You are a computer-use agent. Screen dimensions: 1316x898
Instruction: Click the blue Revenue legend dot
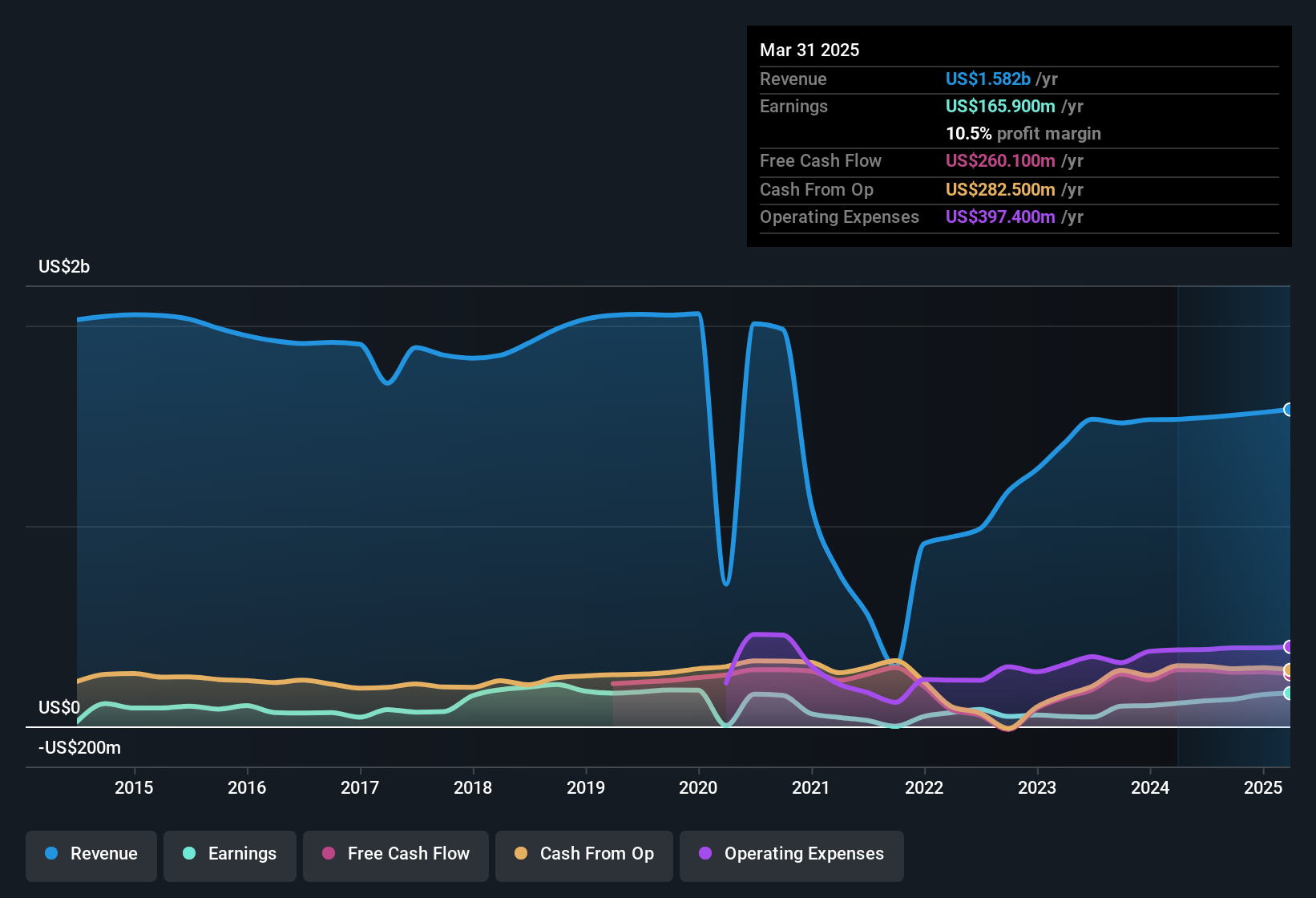click(x=50, y=854)
